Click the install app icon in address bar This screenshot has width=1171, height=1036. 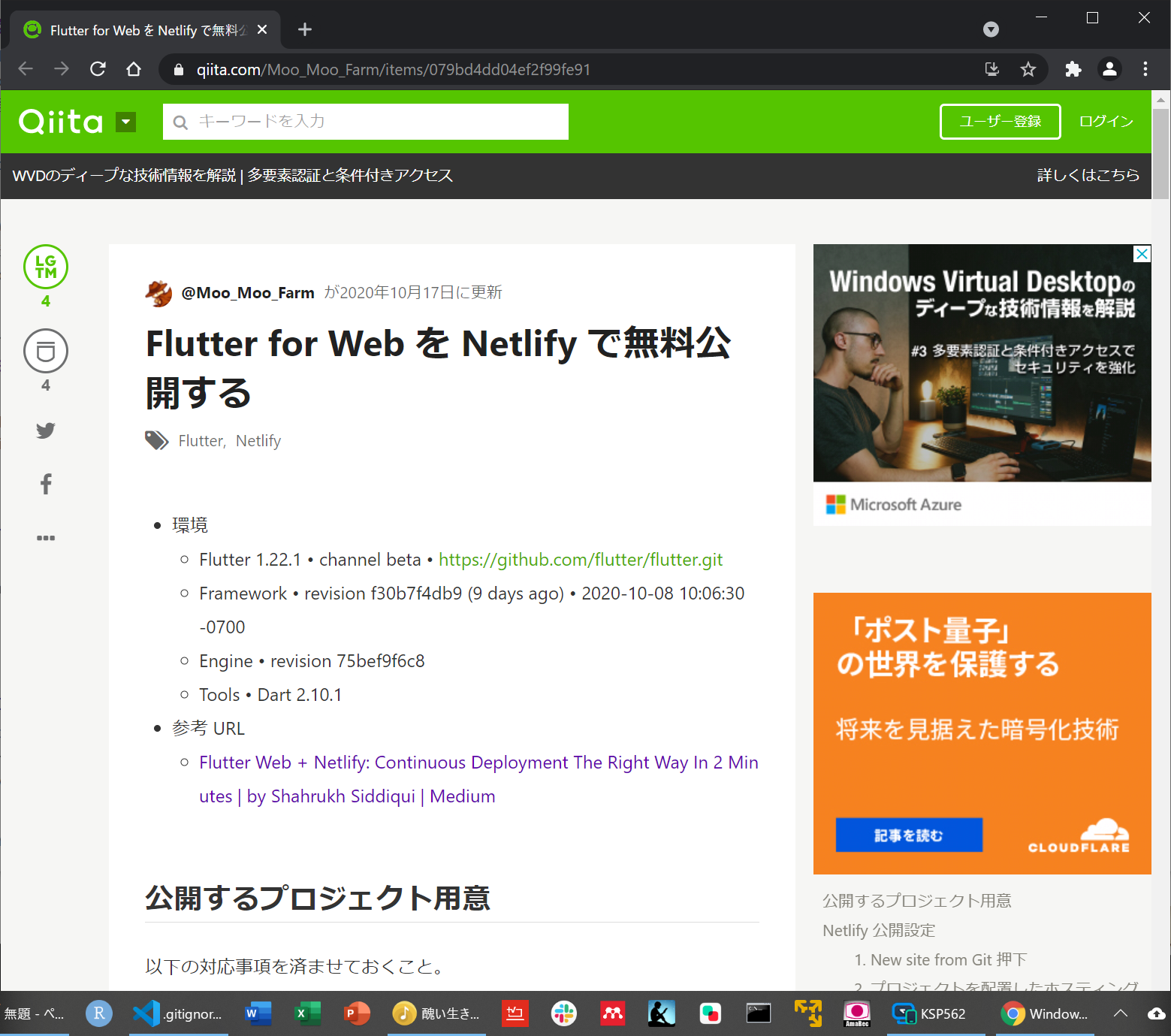[x=992, y=69]
